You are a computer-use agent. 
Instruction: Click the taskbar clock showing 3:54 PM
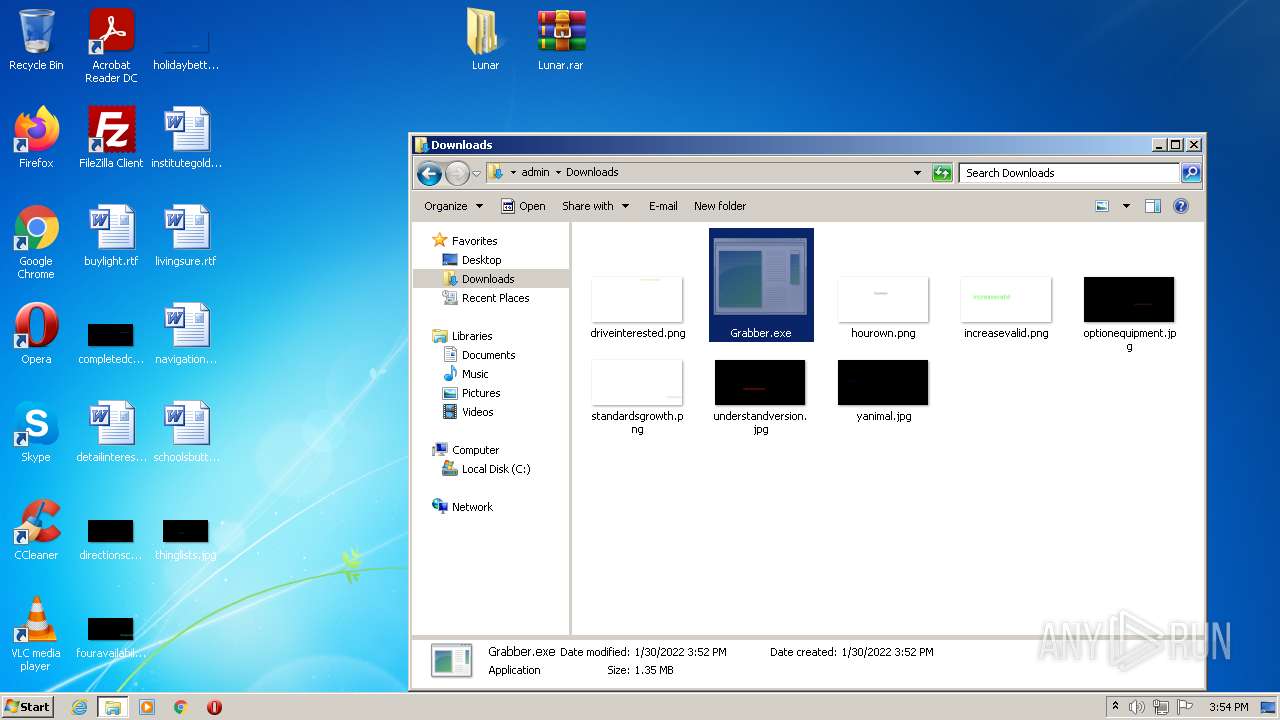[1228, 707]
